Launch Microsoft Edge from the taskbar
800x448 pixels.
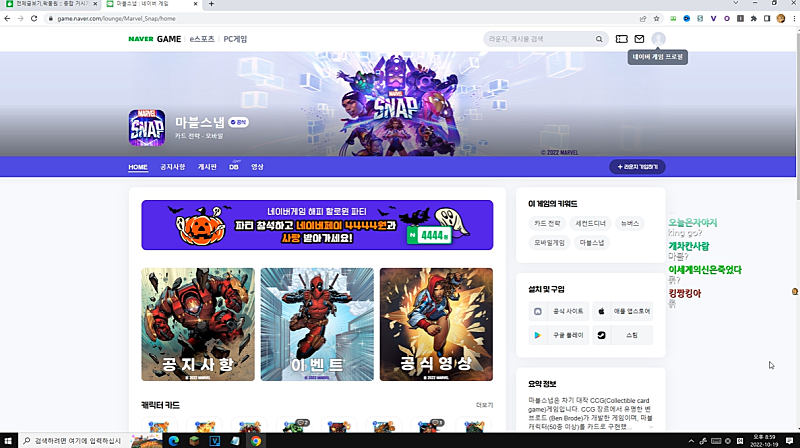[173, 441]
